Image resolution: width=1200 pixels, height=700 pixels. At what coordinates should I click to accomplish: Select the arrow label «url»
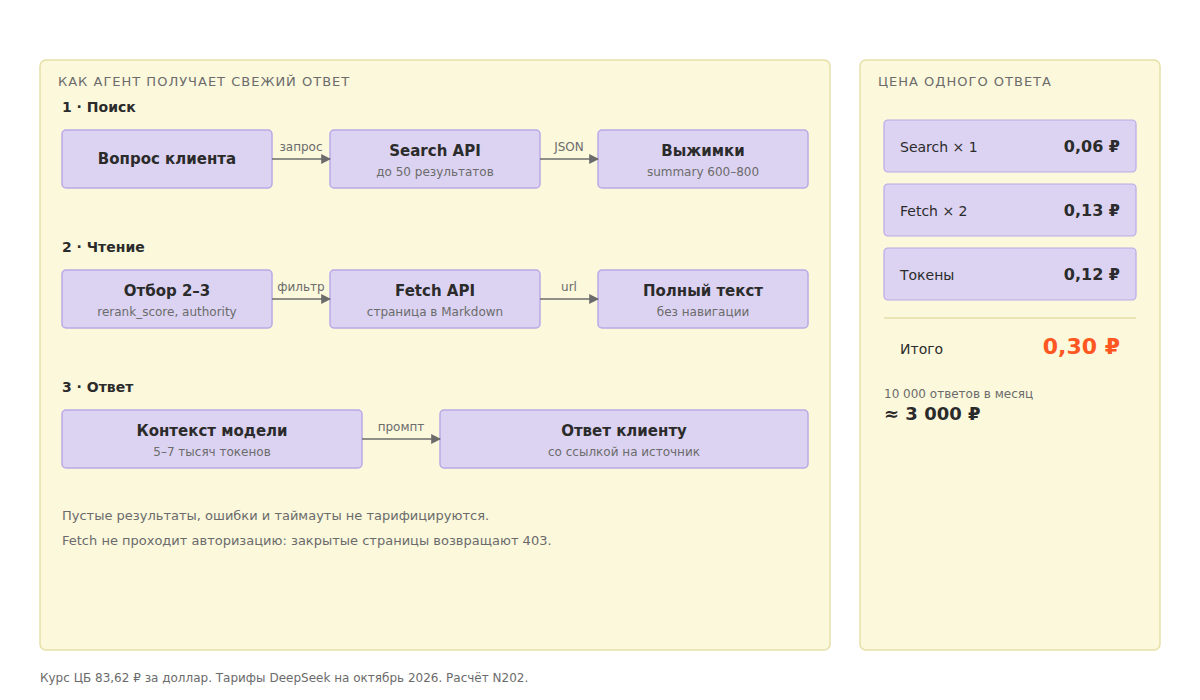[x=569, y=287]
